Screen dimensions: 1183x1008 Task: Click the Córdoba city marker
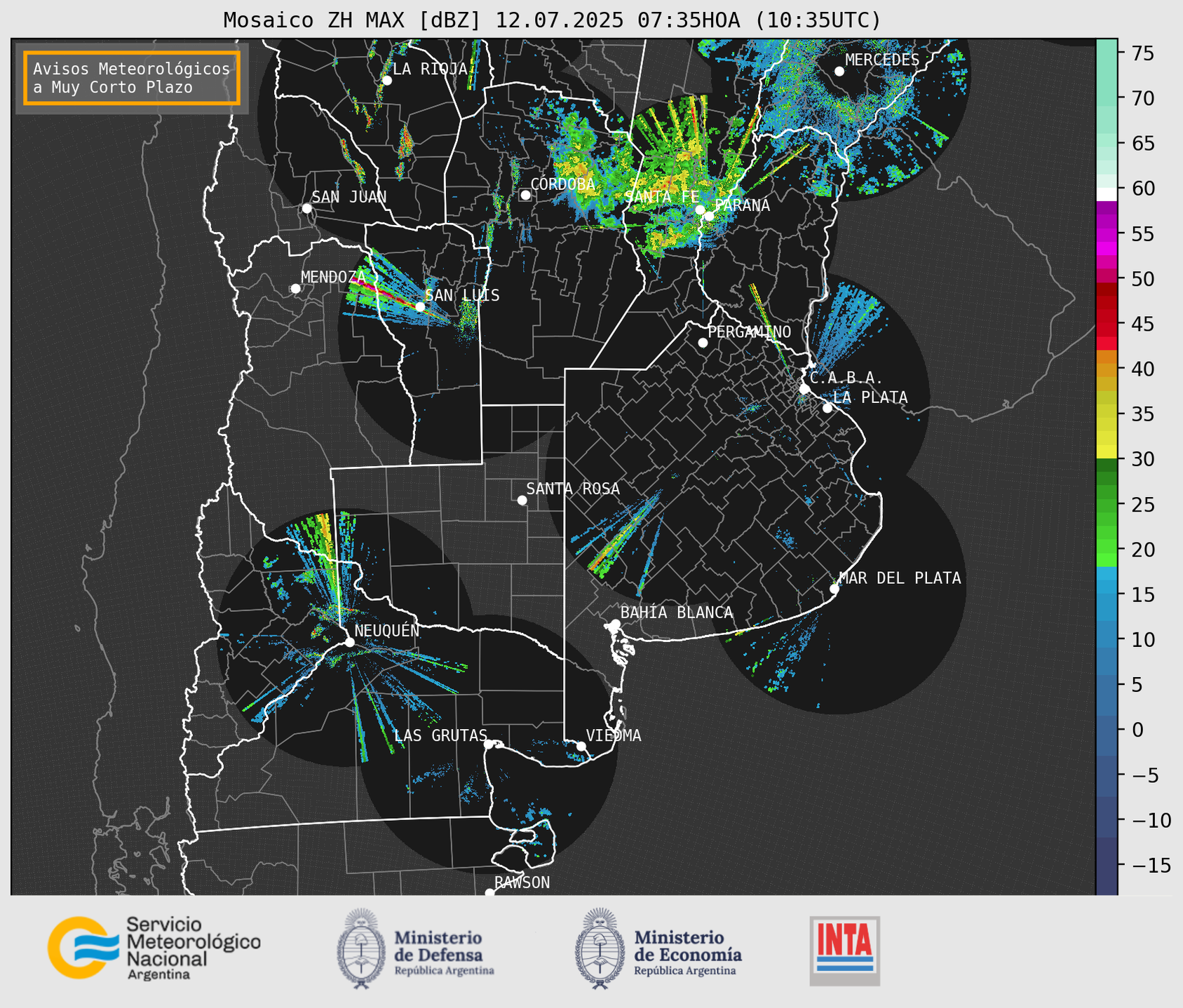(x=525, y=195)
